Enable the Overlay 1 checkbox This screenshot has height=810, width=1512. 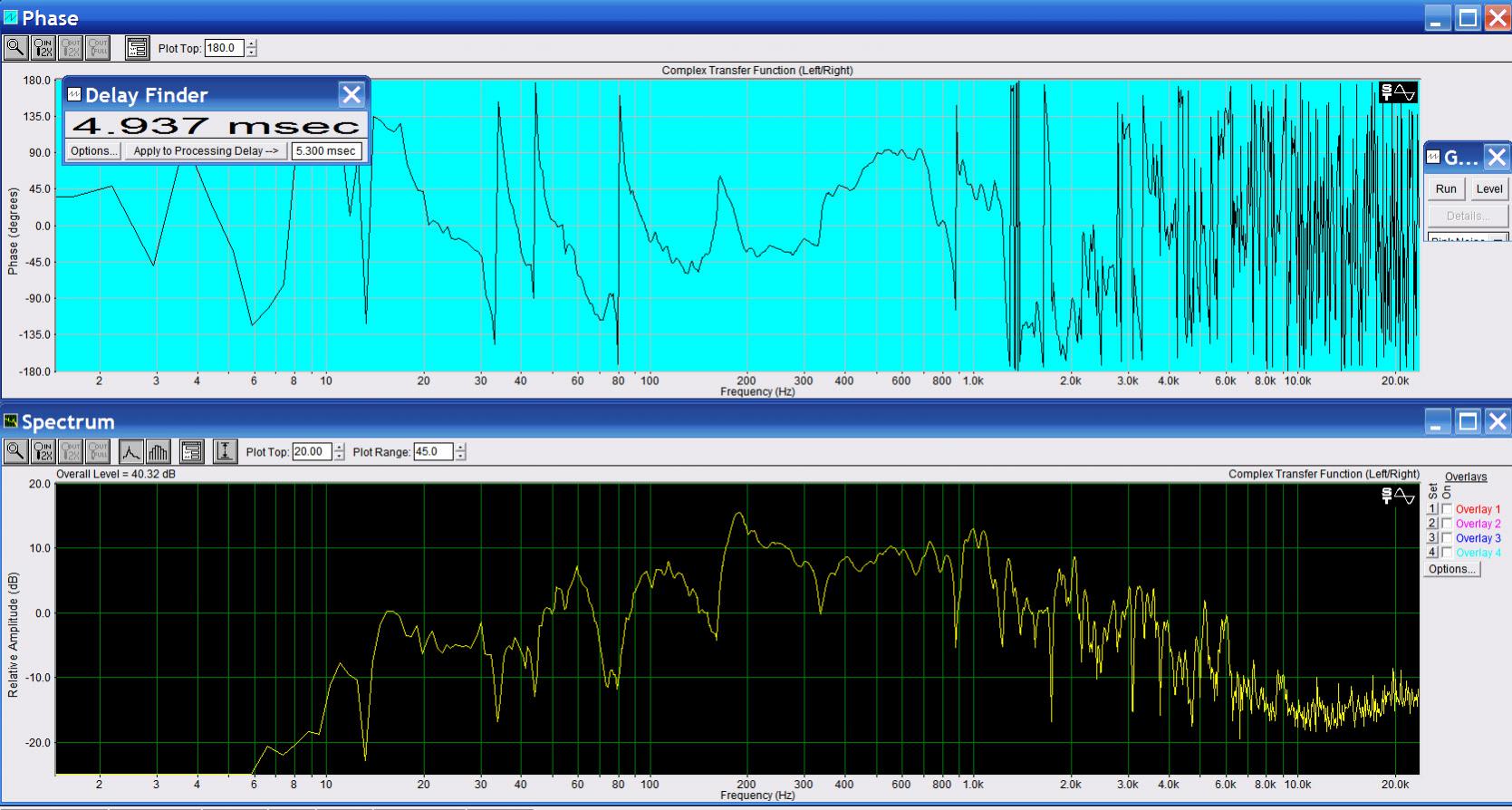coord(1447,509)
